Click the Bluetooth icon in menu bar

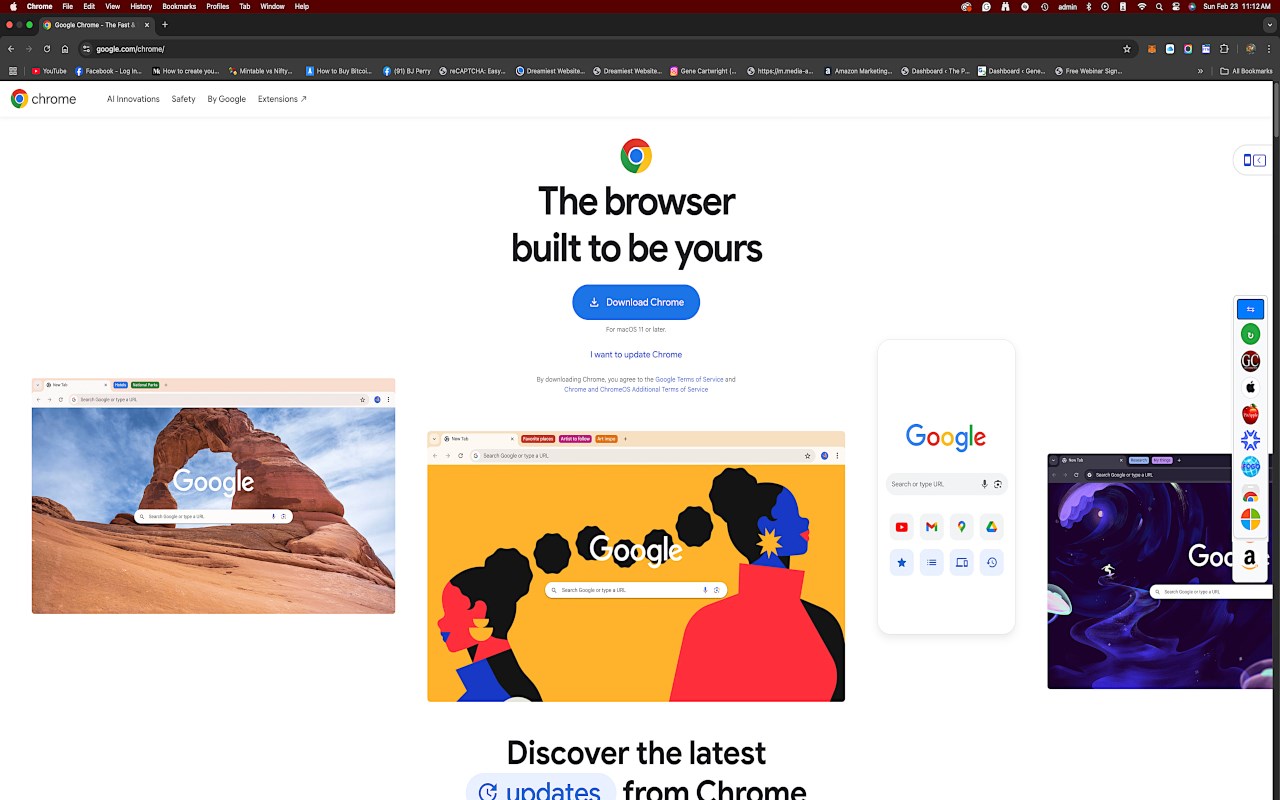coord(1089,7)
